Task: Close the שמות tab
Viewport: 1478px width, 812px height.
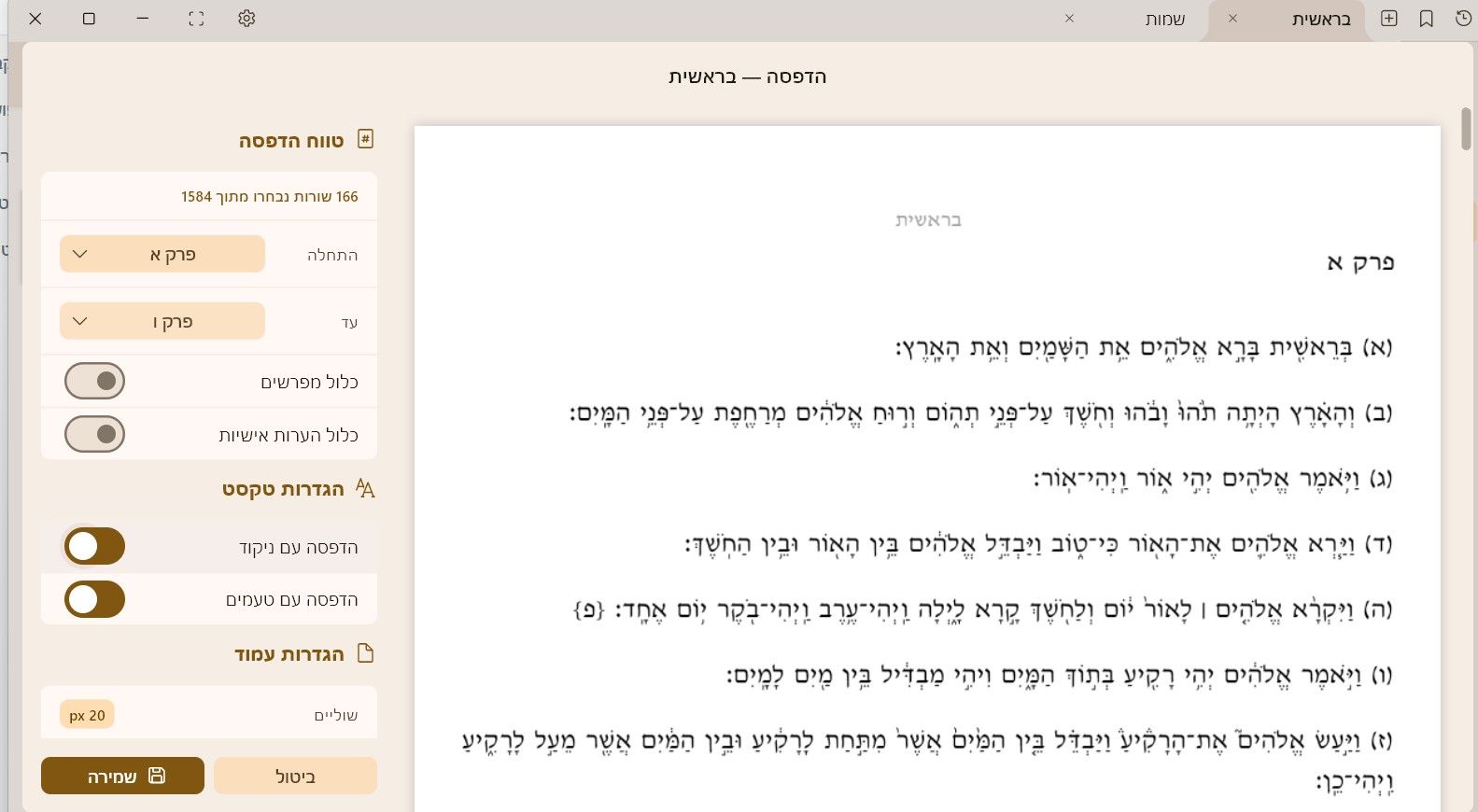Action: 1070,19
